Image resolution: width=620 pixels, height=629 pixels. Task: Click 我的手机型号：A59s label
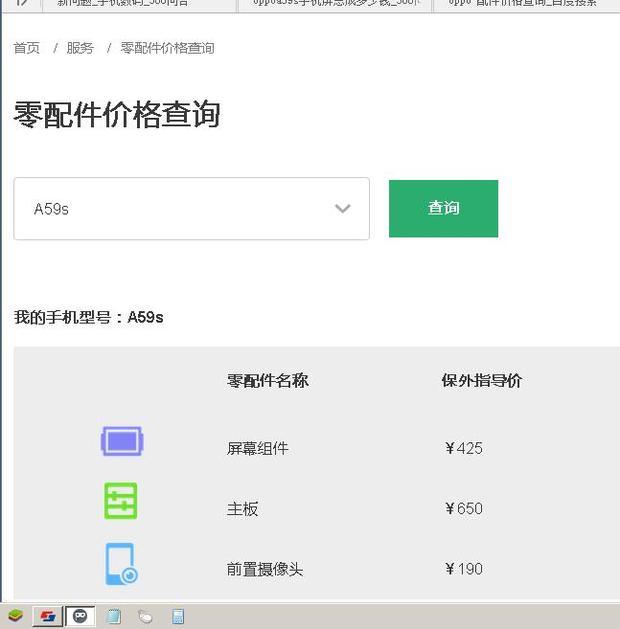coord(89,317)
